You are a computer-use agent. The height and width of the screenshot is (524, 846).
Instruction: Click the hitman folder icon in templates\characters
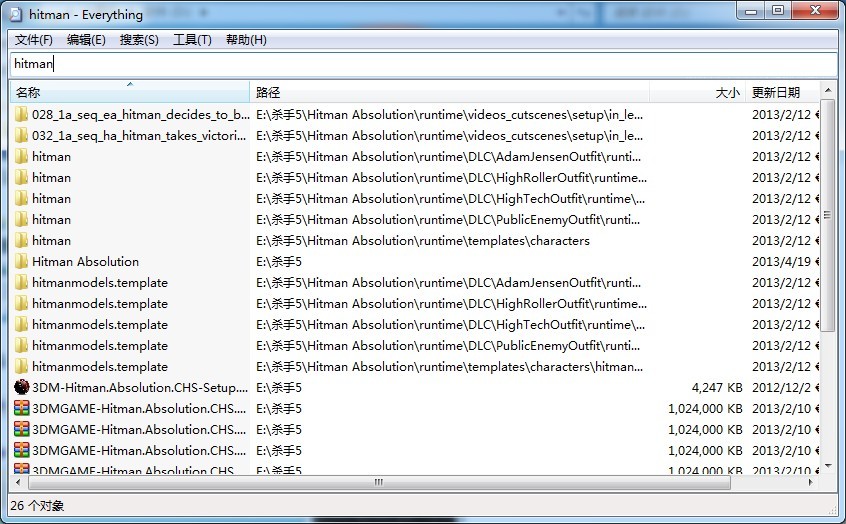pos(22,240)
